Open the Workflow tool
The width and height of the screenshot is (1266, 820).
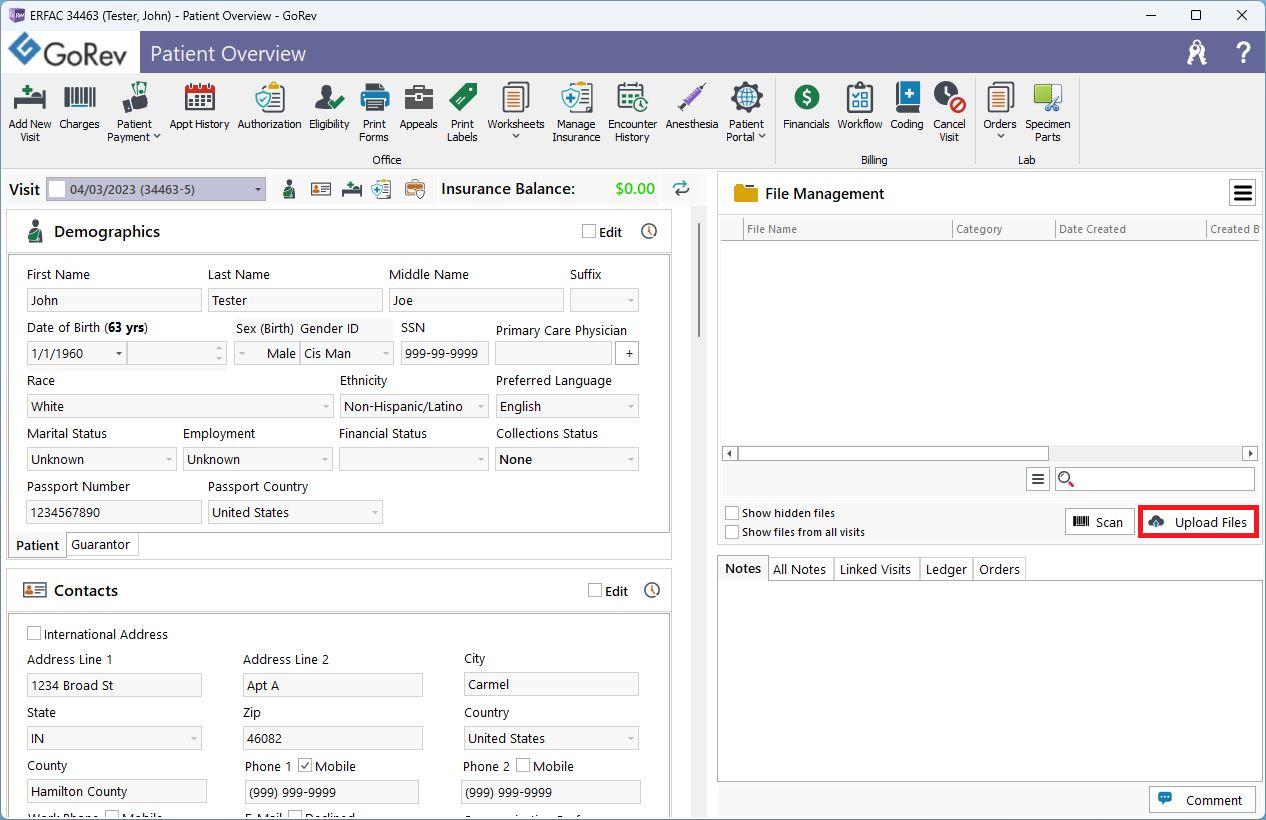[x=860, y=107]
